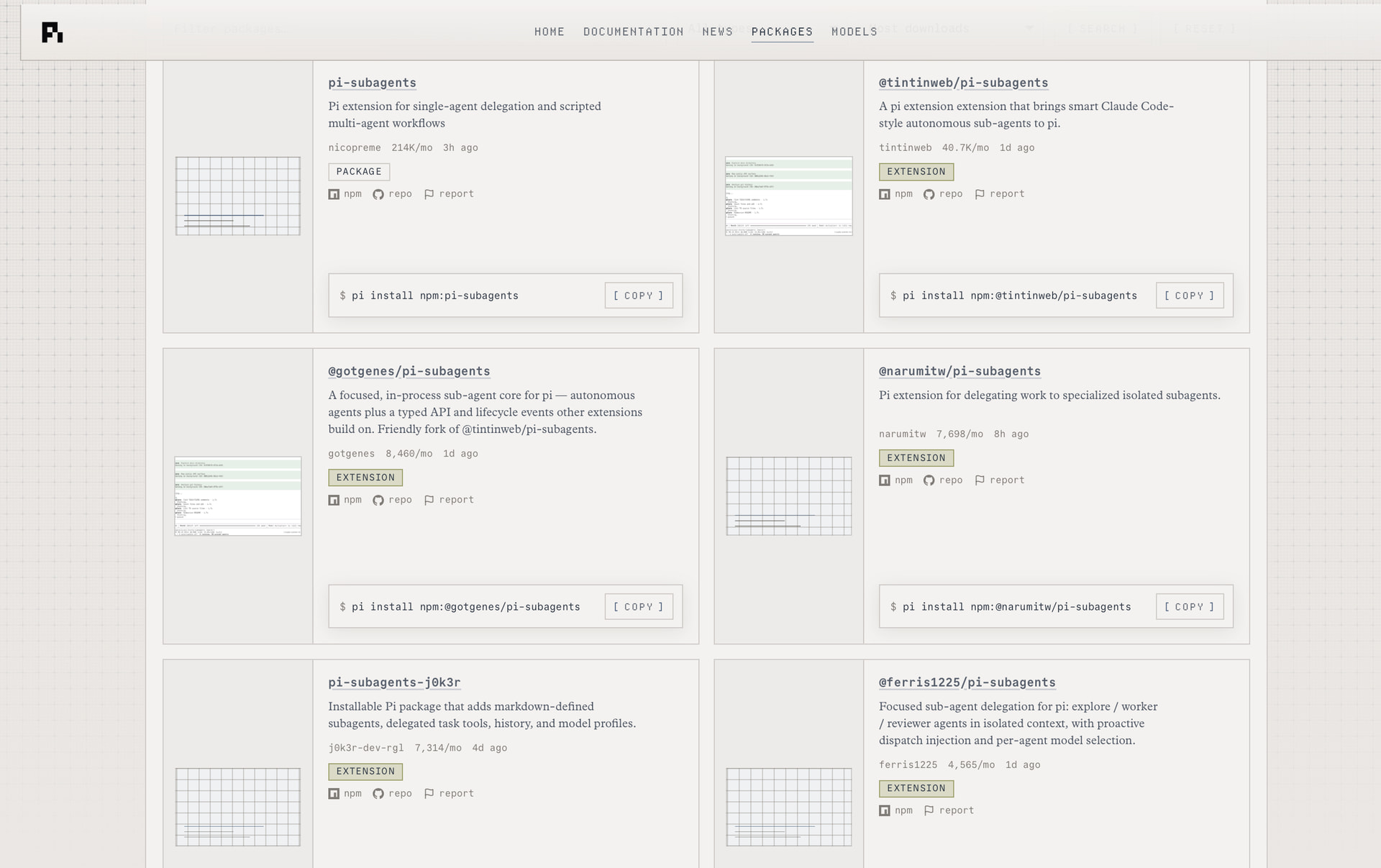Image resolution: width=1381 pixels, height=868 pixels.
Task: Open the DOCUMENTATION nav item
Action: pyautogui.click(x=633, y=32)
